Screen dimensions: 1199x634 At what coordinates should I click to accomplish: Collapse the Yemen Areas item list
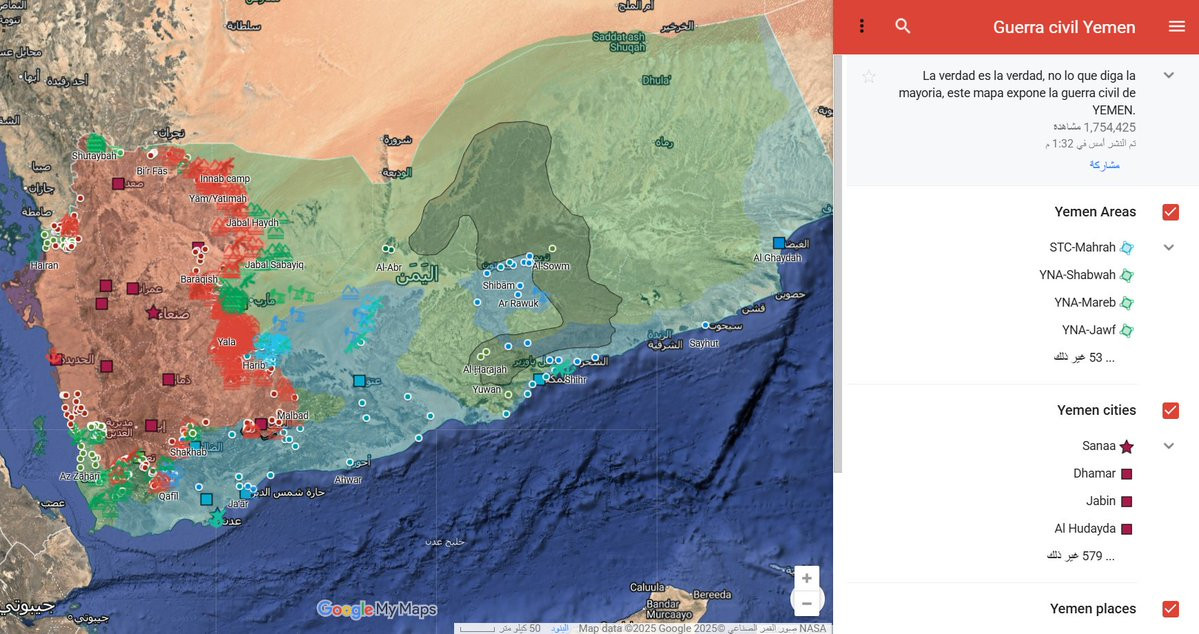1168,247
